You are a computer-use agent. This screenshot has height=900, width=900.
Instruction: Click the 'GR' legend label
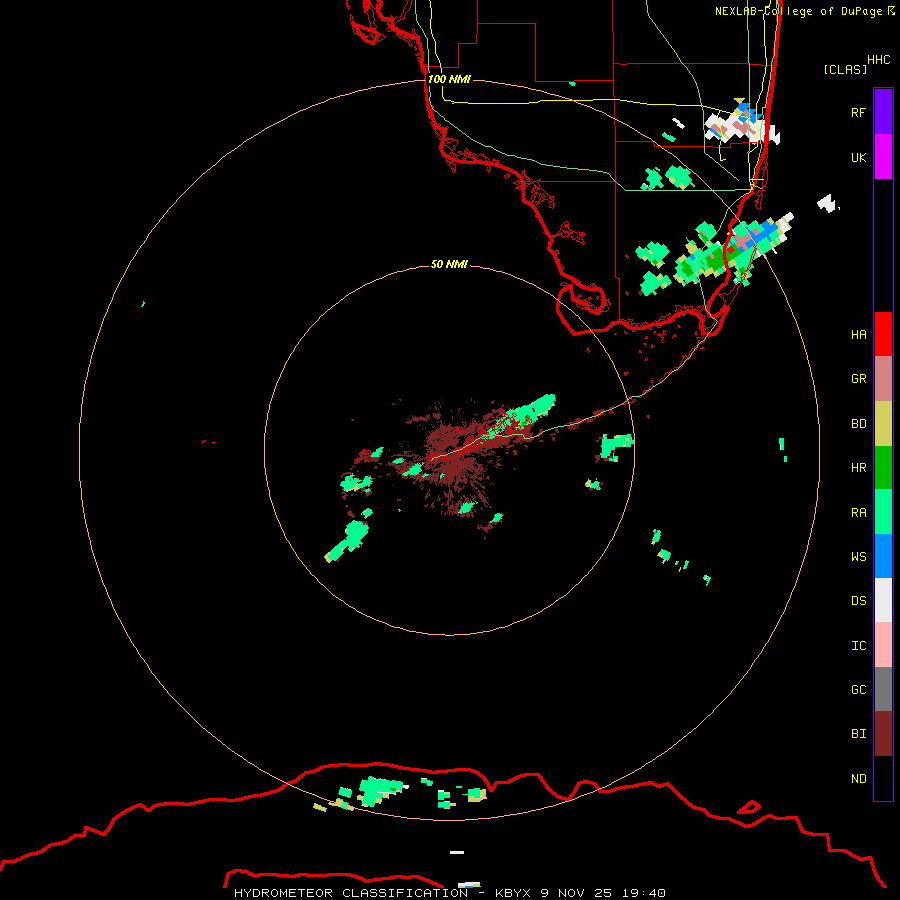858,379
